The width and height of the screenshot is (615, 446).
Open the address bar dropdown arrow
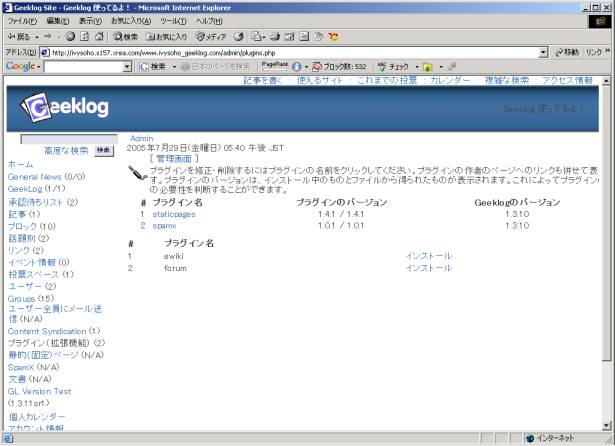543,53
